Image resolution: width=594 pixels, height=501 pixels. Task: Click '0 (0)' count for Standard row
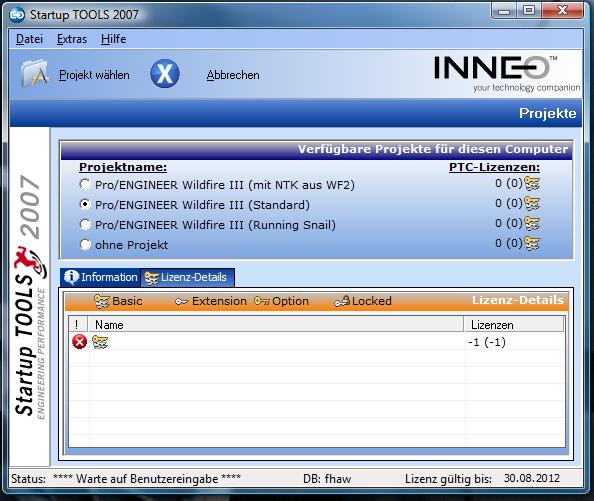509,203
